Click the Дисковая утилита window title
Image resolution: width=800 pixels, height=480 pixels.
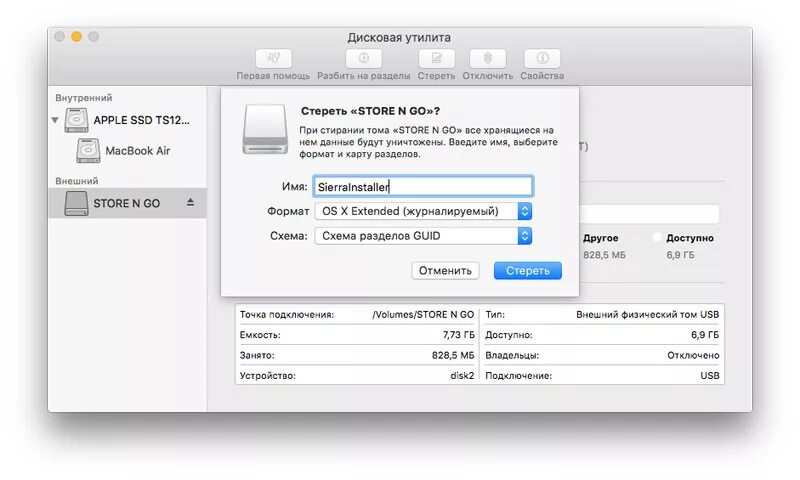tap(399, 37)
